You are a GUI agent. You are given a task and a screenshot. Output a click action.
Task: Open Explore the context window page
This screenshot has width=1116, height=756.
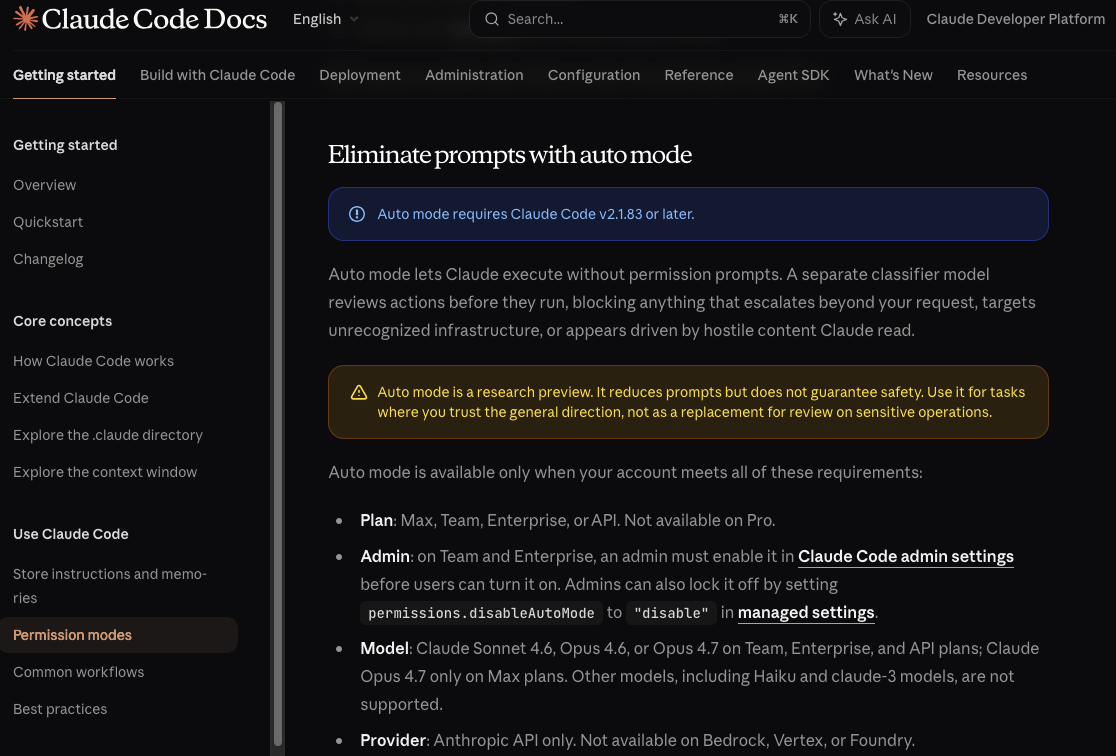coord(105,472)
